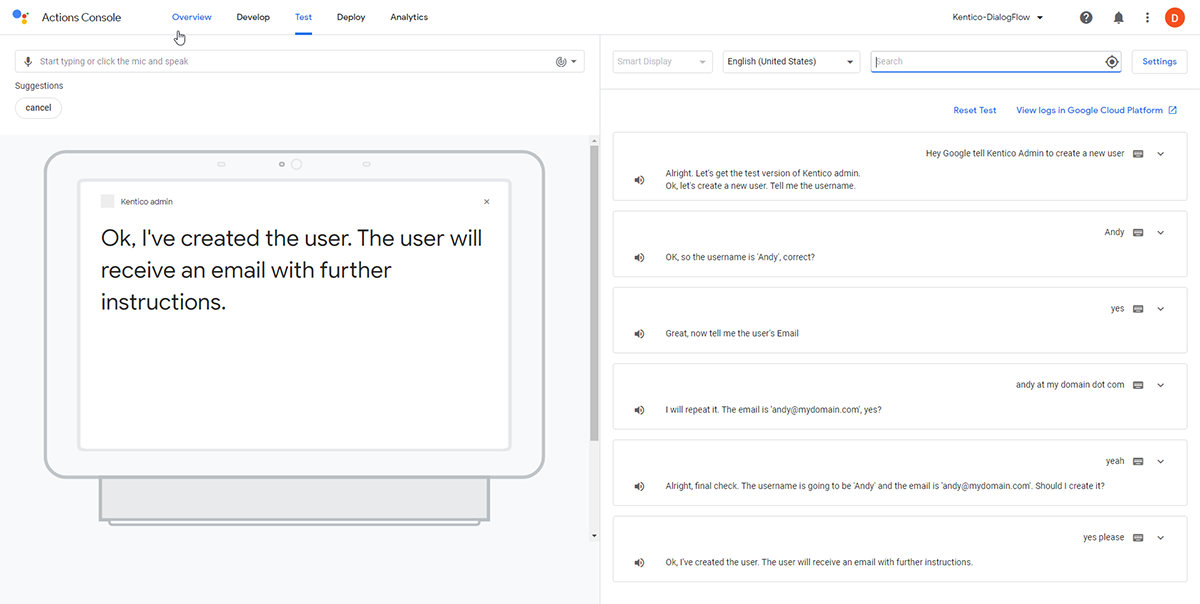Viewport: 1200px width, 604px height.
Task: Go to the Overview tab
Action: (192, 17)
